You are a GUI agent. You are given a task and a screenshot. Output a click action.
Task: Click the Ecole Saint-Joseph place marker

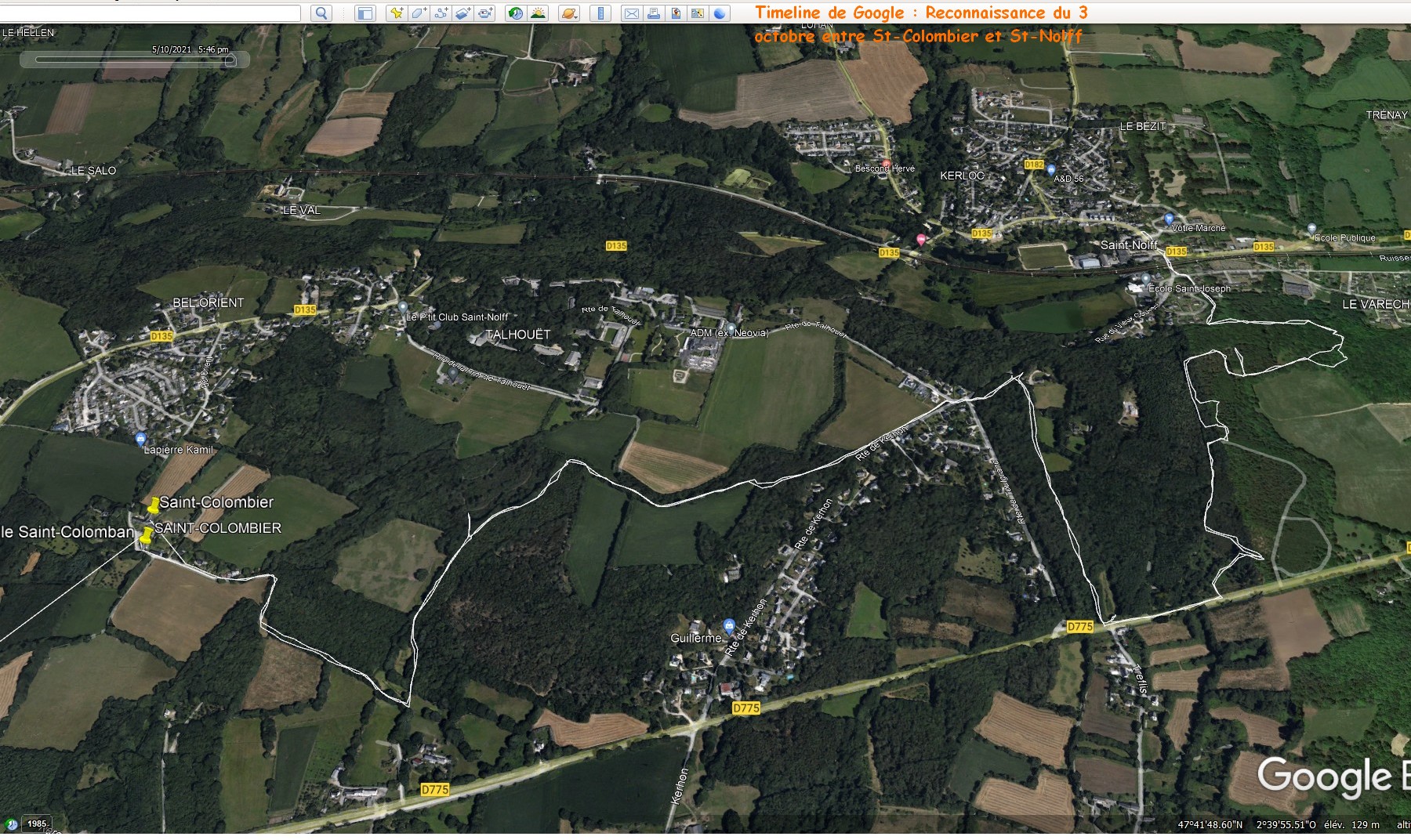pos(1145,278)
